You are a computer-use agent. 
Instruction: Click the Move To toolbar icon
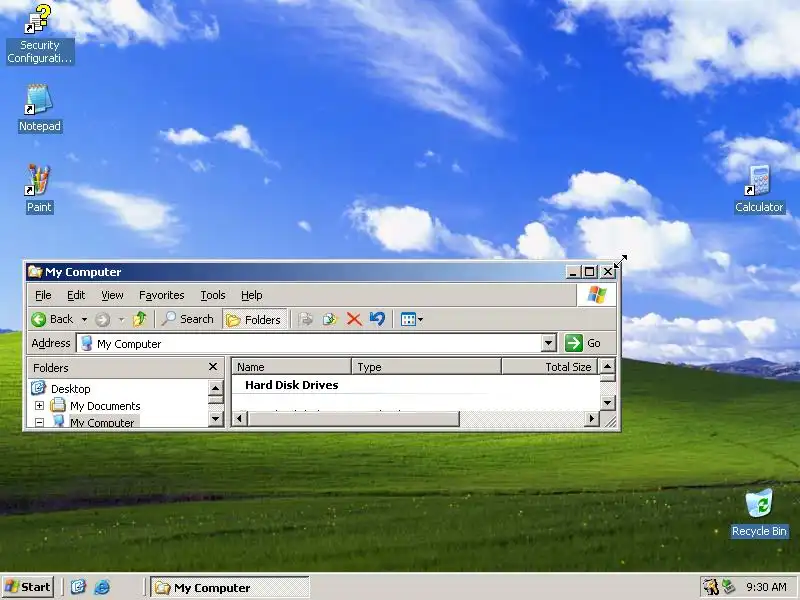point(306,319)
